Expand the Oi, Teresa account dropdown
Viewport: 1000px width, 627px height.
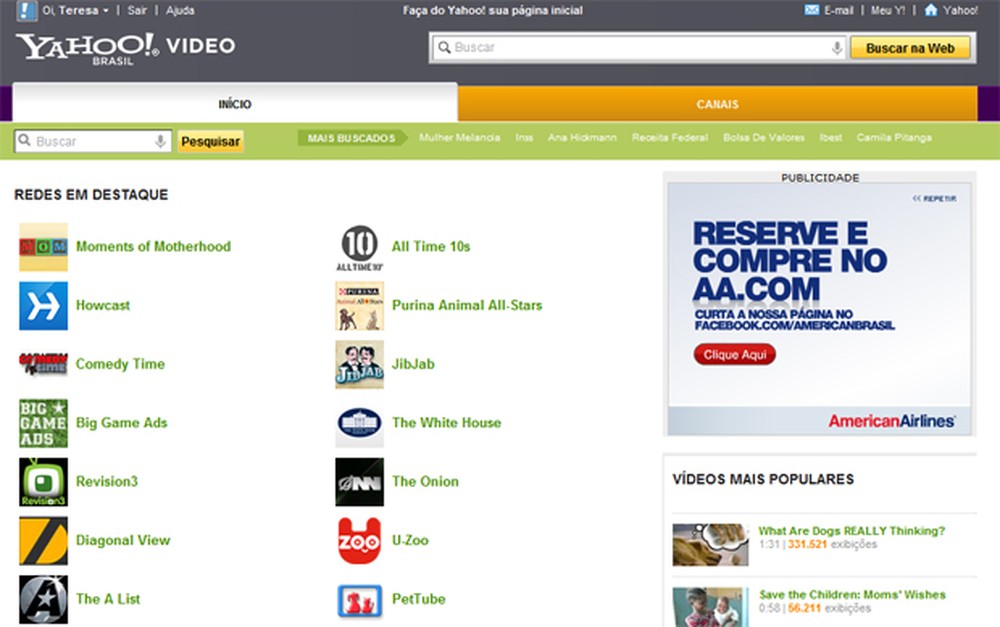(75, 10)
